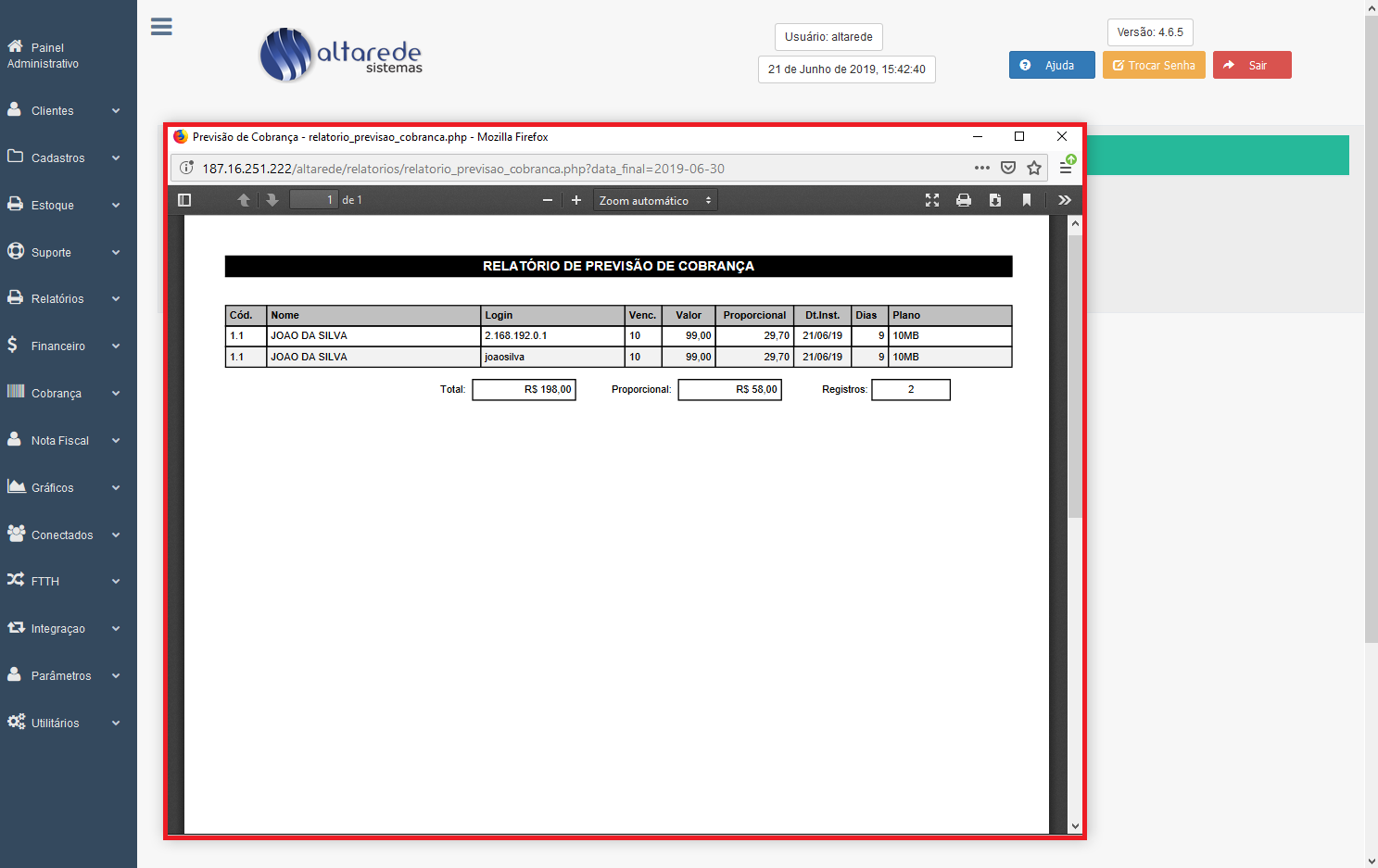Click the Gráficos area chart icon

[16, 486]
